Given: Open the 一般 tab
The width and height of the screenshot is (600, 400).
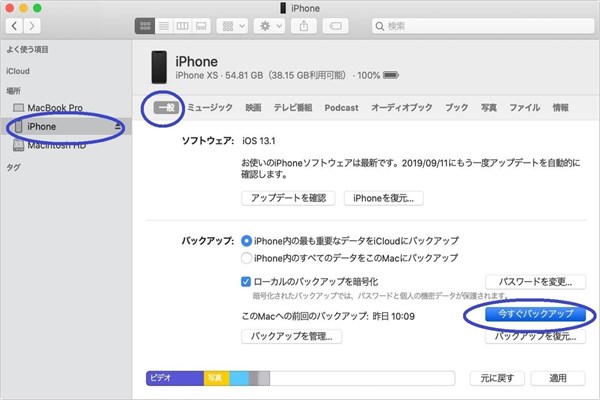Looking at the screenshot, I should (166, 108).
